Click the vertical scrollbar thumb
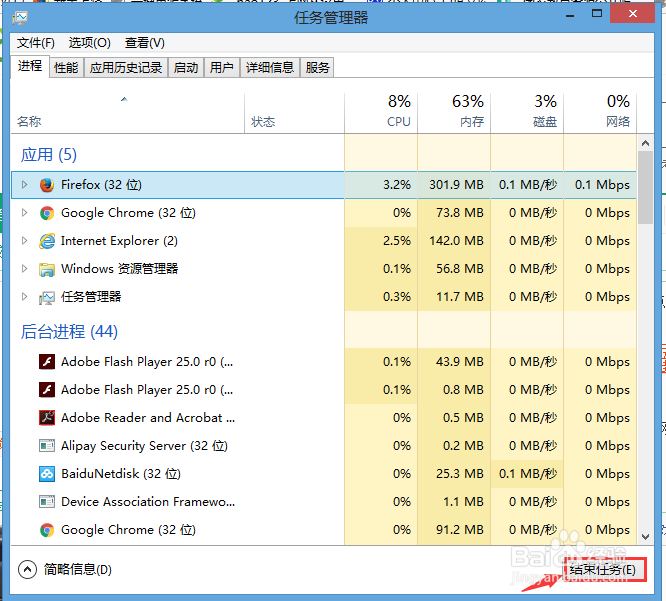The width and height of the screenshot is (666, 601). pyautogui.click(x=645, y=187)
